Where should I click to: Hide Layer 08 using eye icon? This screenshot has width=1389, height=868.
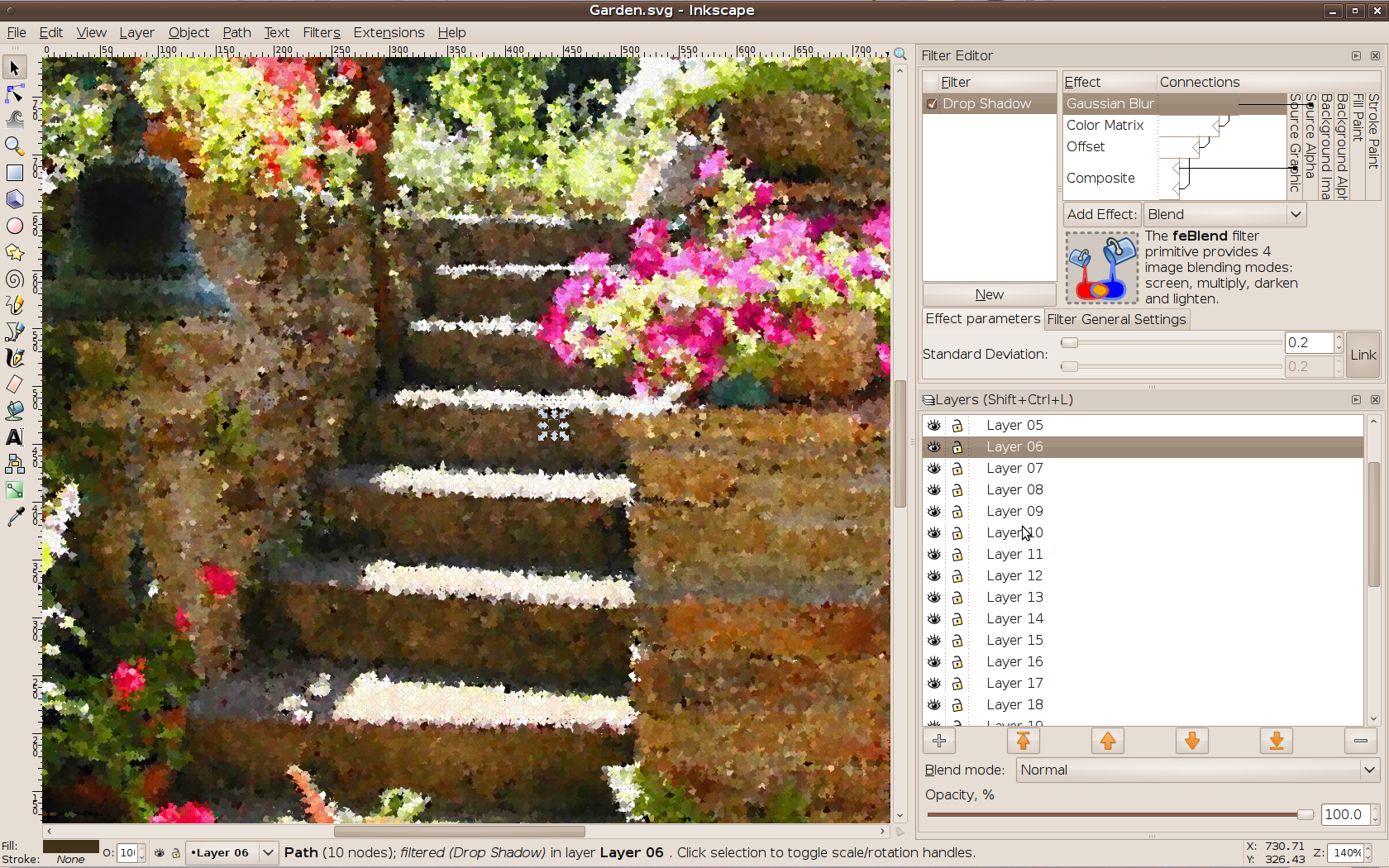click(x=934, y=490)
